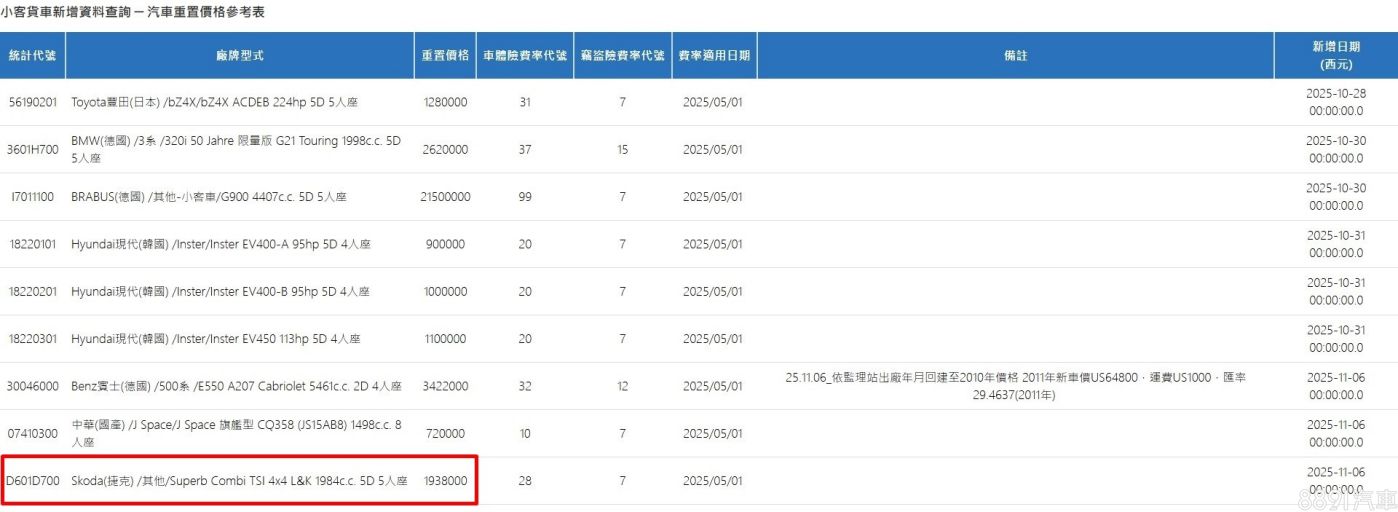This screenshot has height=512, width=1398.
Task: Click the Benz E550 Cabriolet remark text
Action: 1015,386
